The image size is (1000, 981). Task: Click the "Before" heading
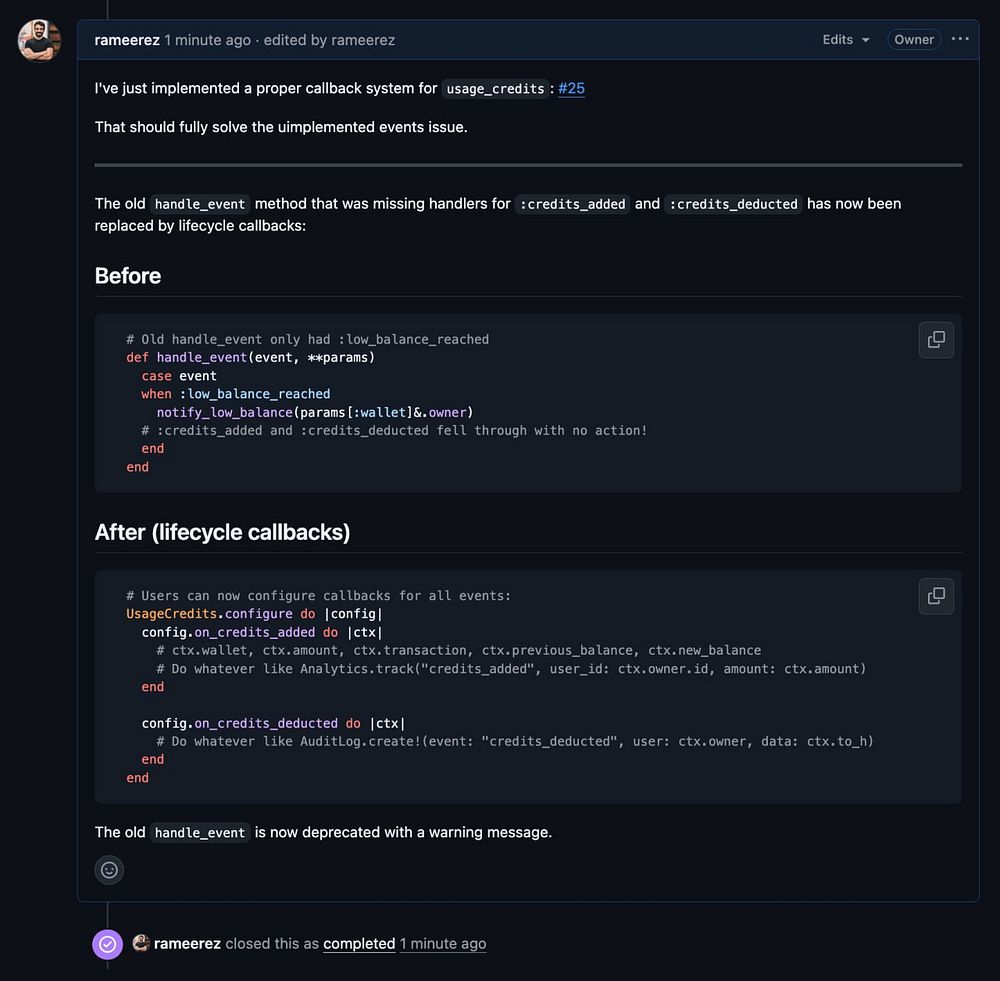pyautogui.click(x=128, y=276)
